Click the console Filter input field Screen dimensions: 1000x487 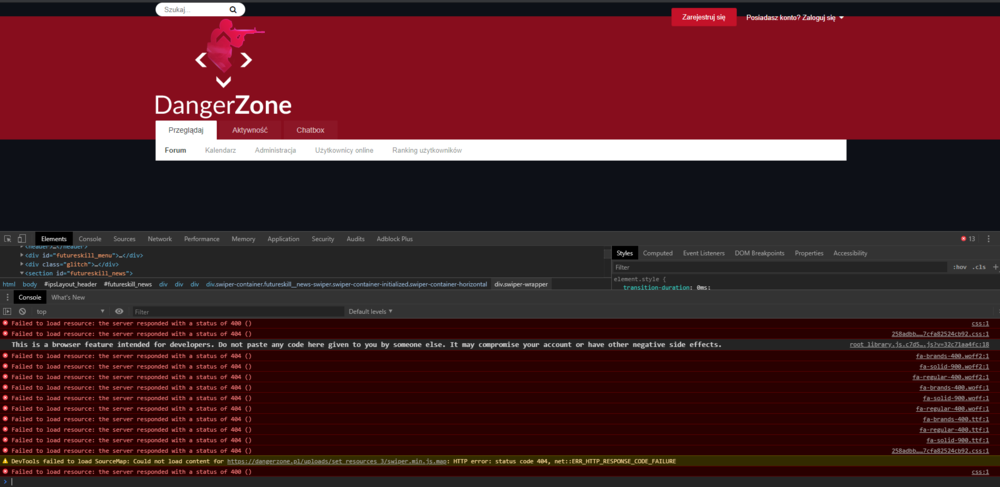point(230,312)
